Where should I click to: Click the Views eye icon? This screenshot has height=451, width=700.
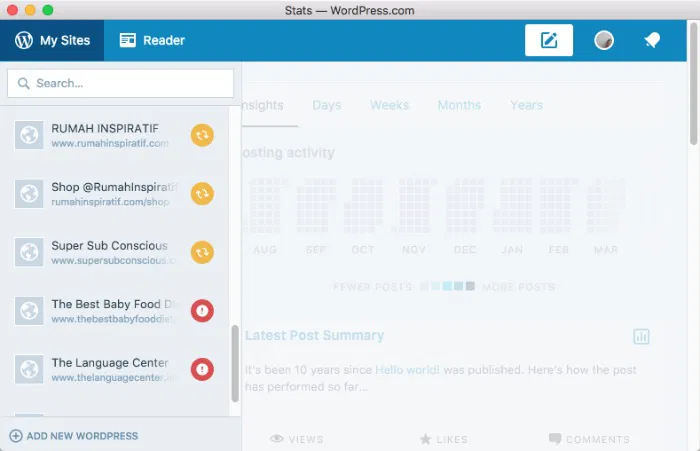pos(277,438)
